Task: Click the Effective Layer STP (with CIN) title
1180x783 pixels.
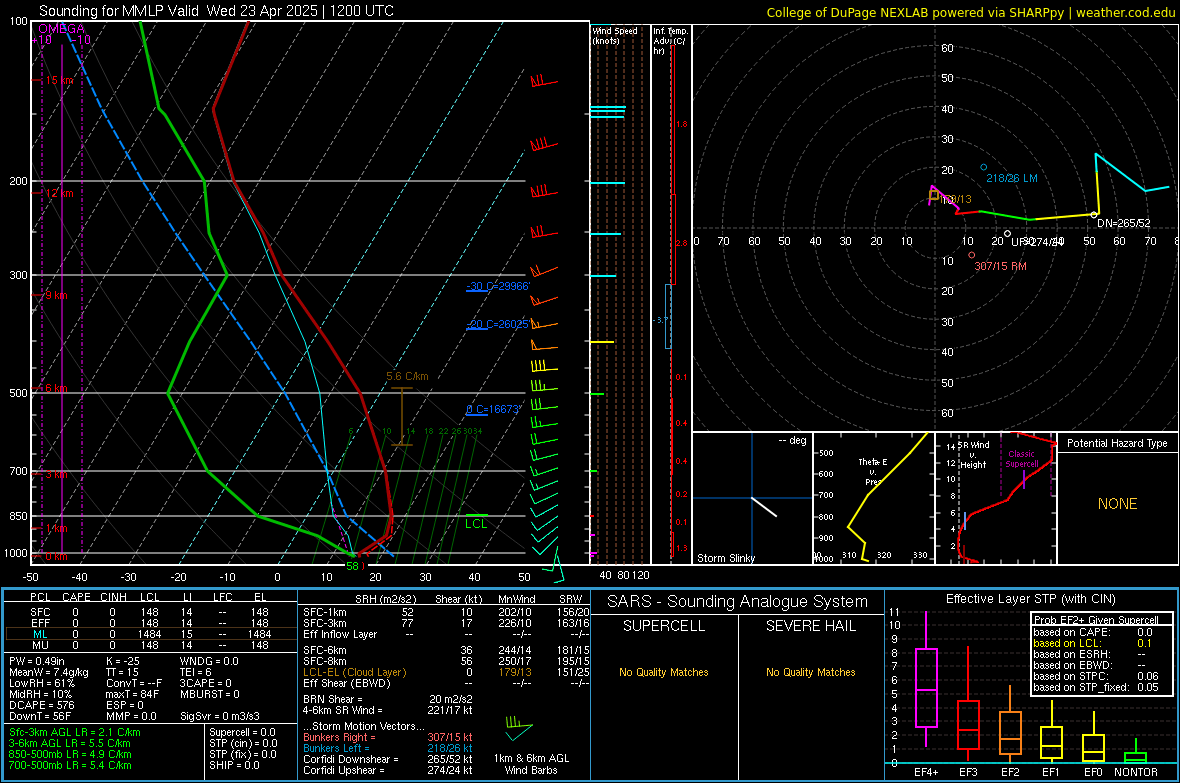Action: click(x=1030, y=599)
